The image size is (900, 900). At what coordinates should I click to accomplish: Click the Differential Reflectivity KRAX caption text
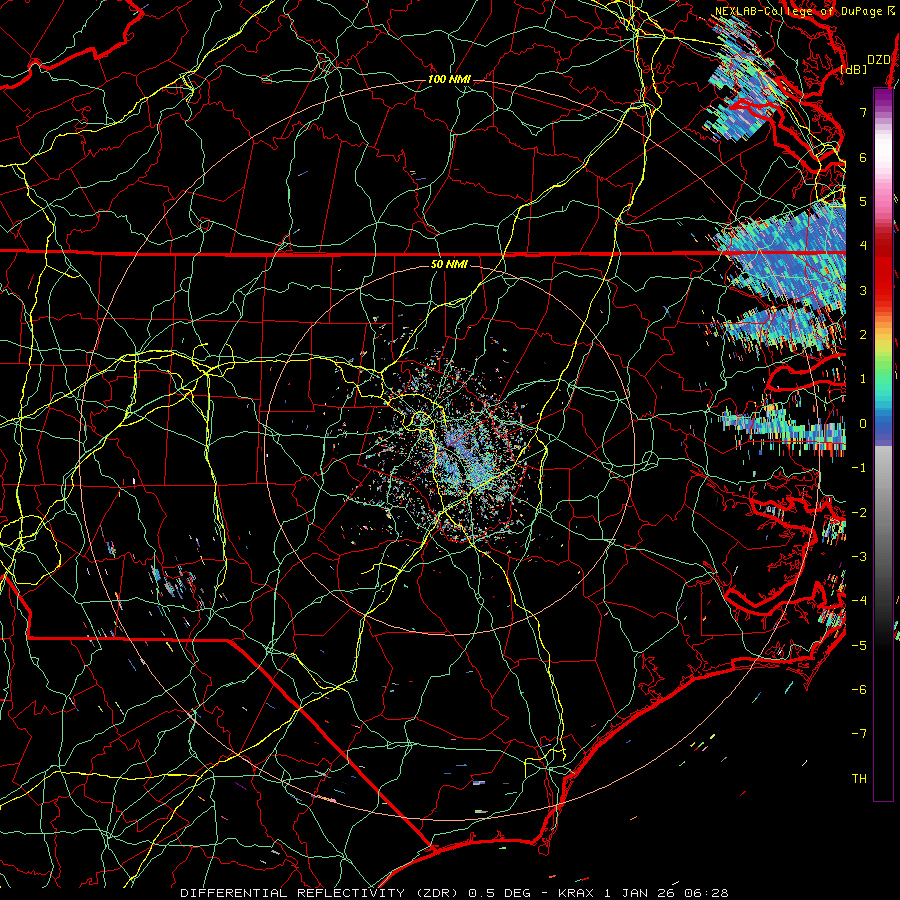pos(454,893)
